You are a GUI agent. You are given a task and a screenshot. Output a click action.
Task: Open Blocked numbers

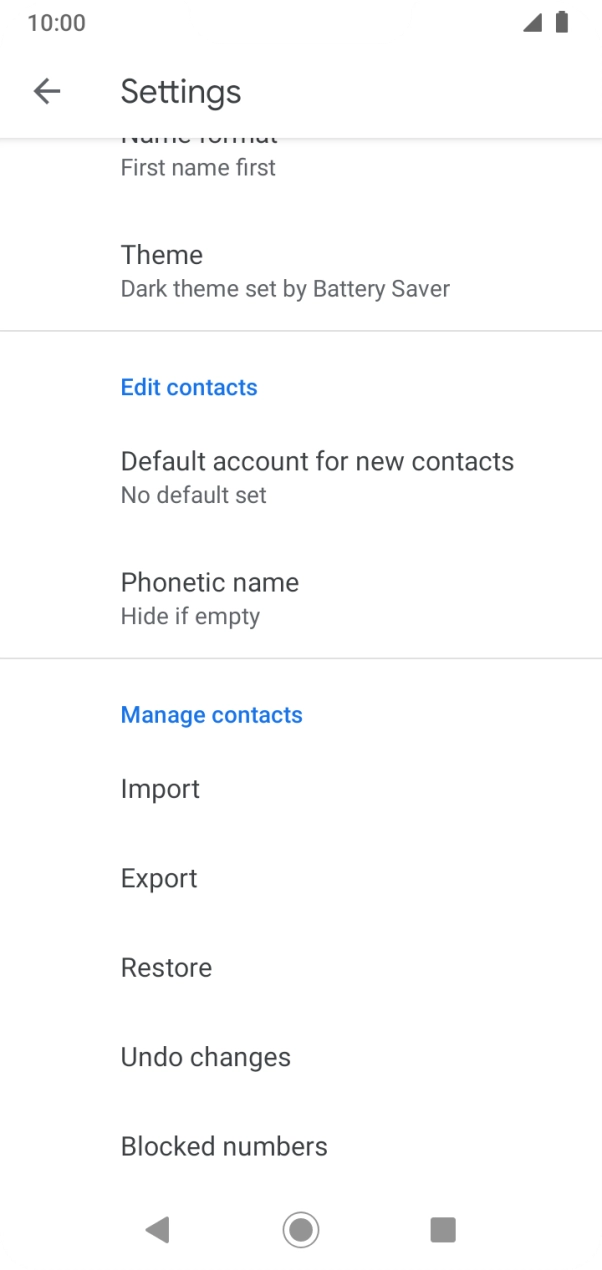point(224,1146)
